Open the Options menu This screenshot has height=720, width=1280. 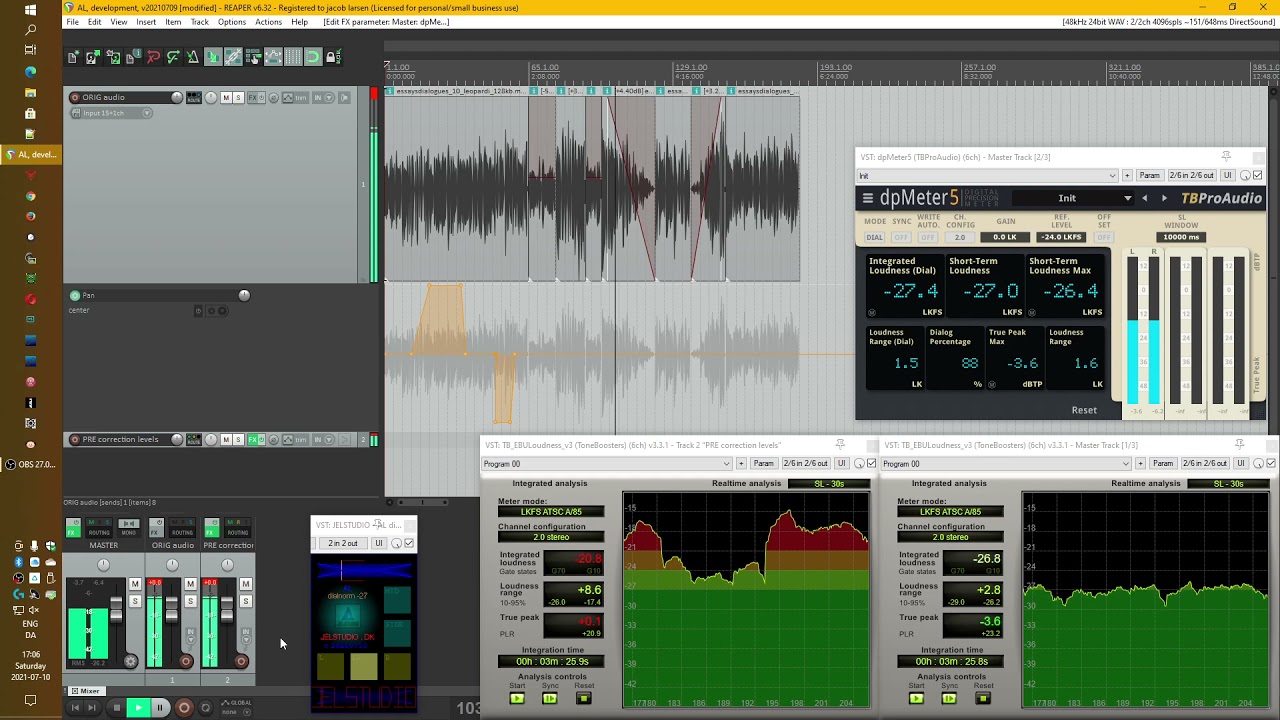tap(232, 22)
